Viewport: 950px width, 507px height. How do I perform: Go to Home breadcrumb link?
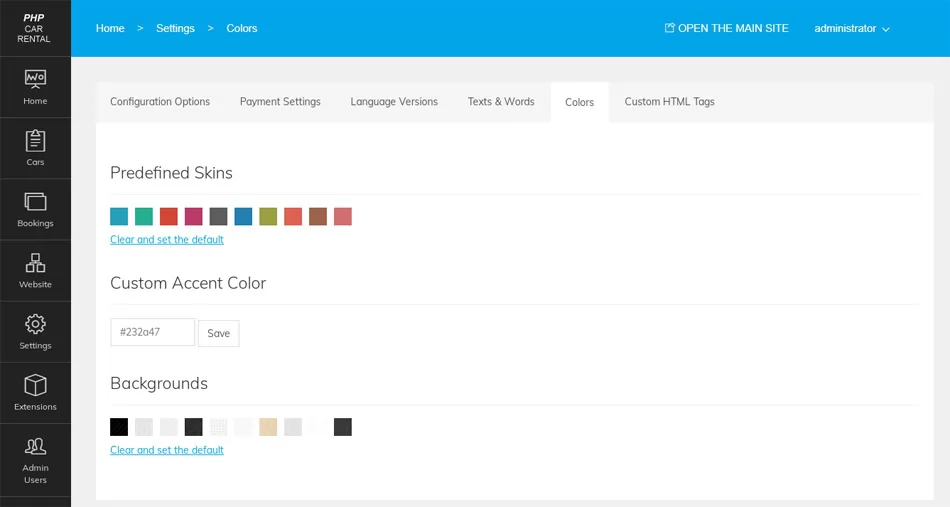point(110,28)
